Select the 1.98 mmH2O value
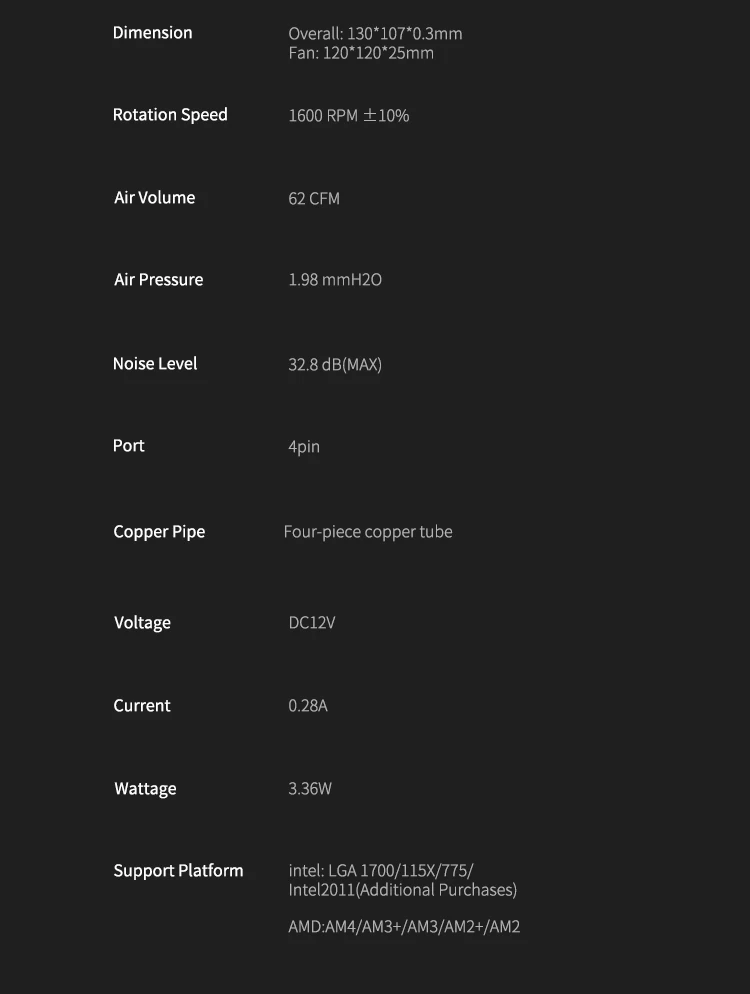The width and height of the screenshot is (750, 994). point(335,280)
